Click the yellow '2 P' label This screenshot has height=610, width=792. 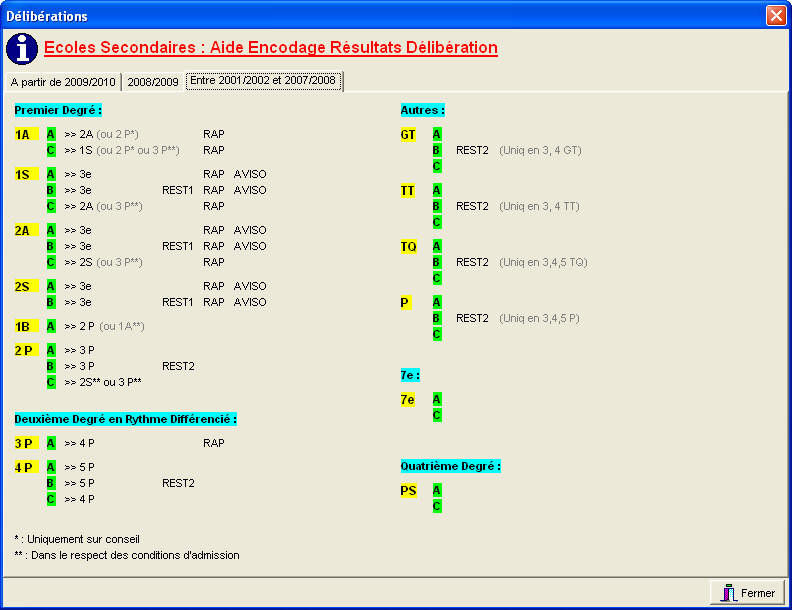pos(26,350)
